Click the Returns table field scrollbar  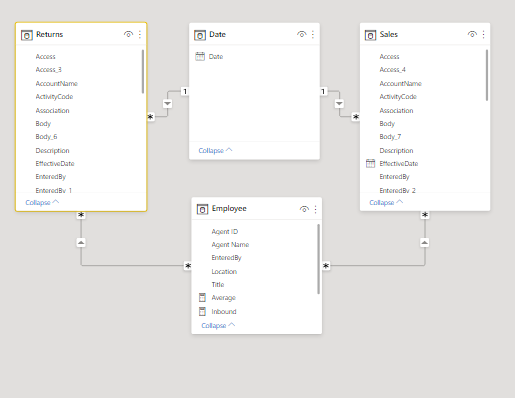[143, 72]
